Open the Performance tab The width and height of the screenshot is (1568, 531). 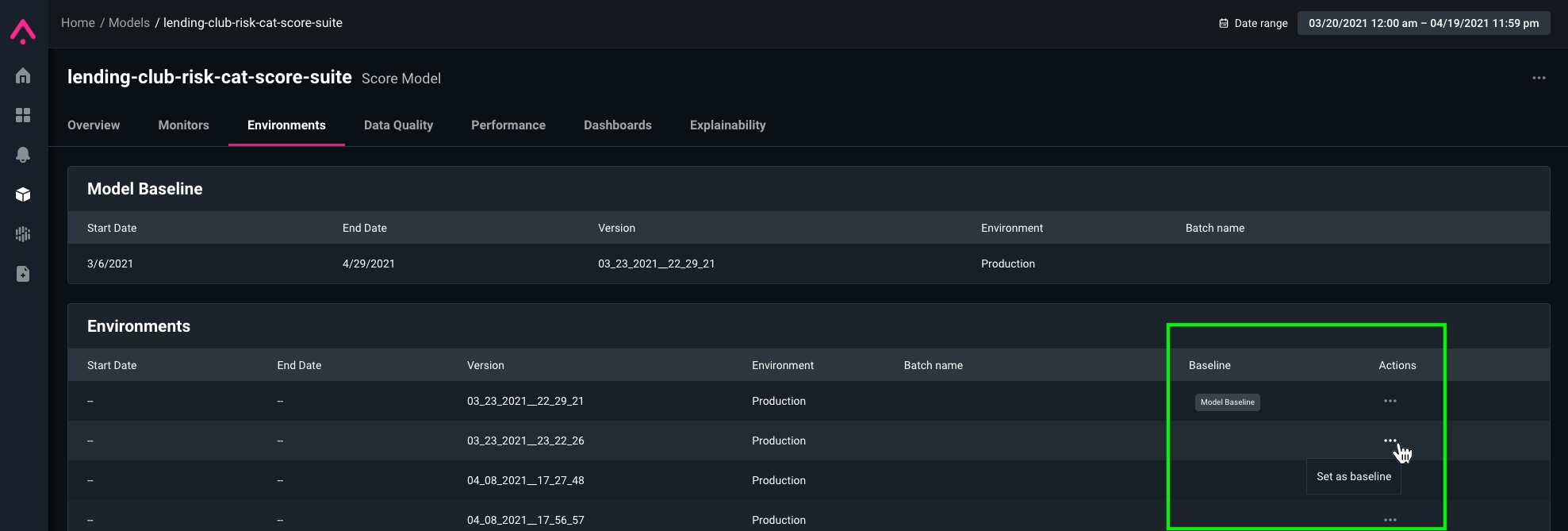click(x=508, y=125)
